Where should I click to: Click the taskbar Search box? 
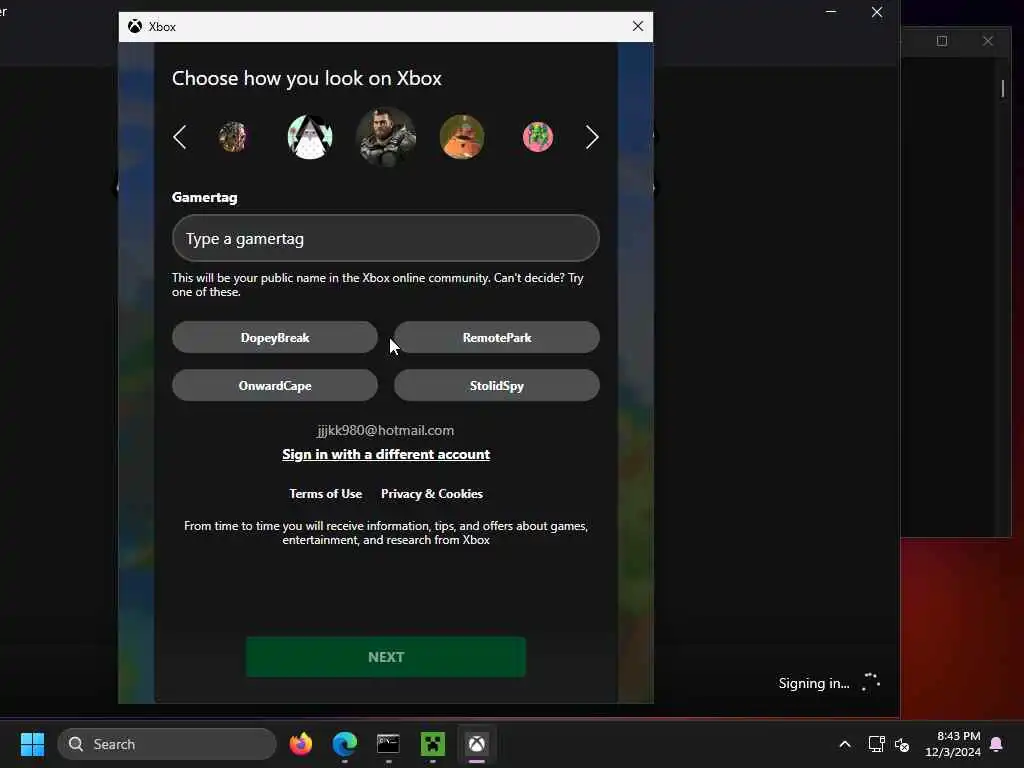(x=167, y=744)
